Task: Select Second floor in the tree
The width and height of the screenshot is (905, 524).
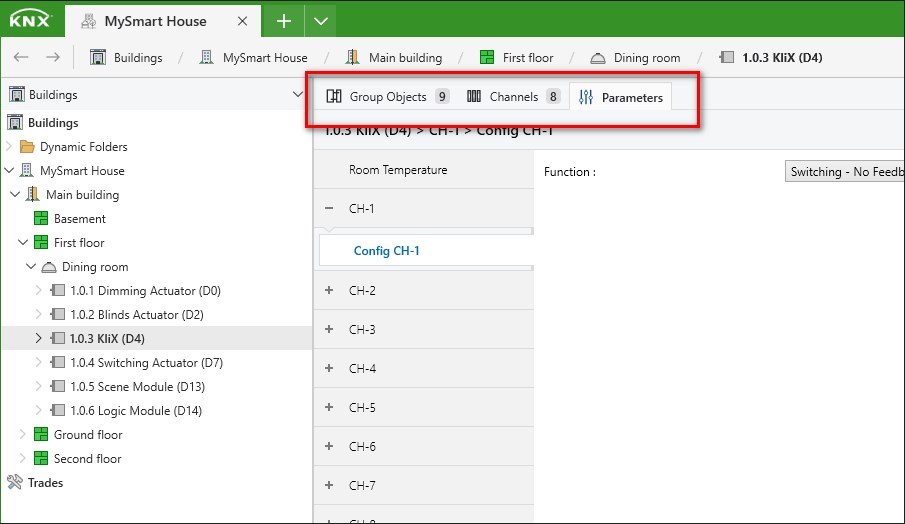Action: (x=88, y=459)
